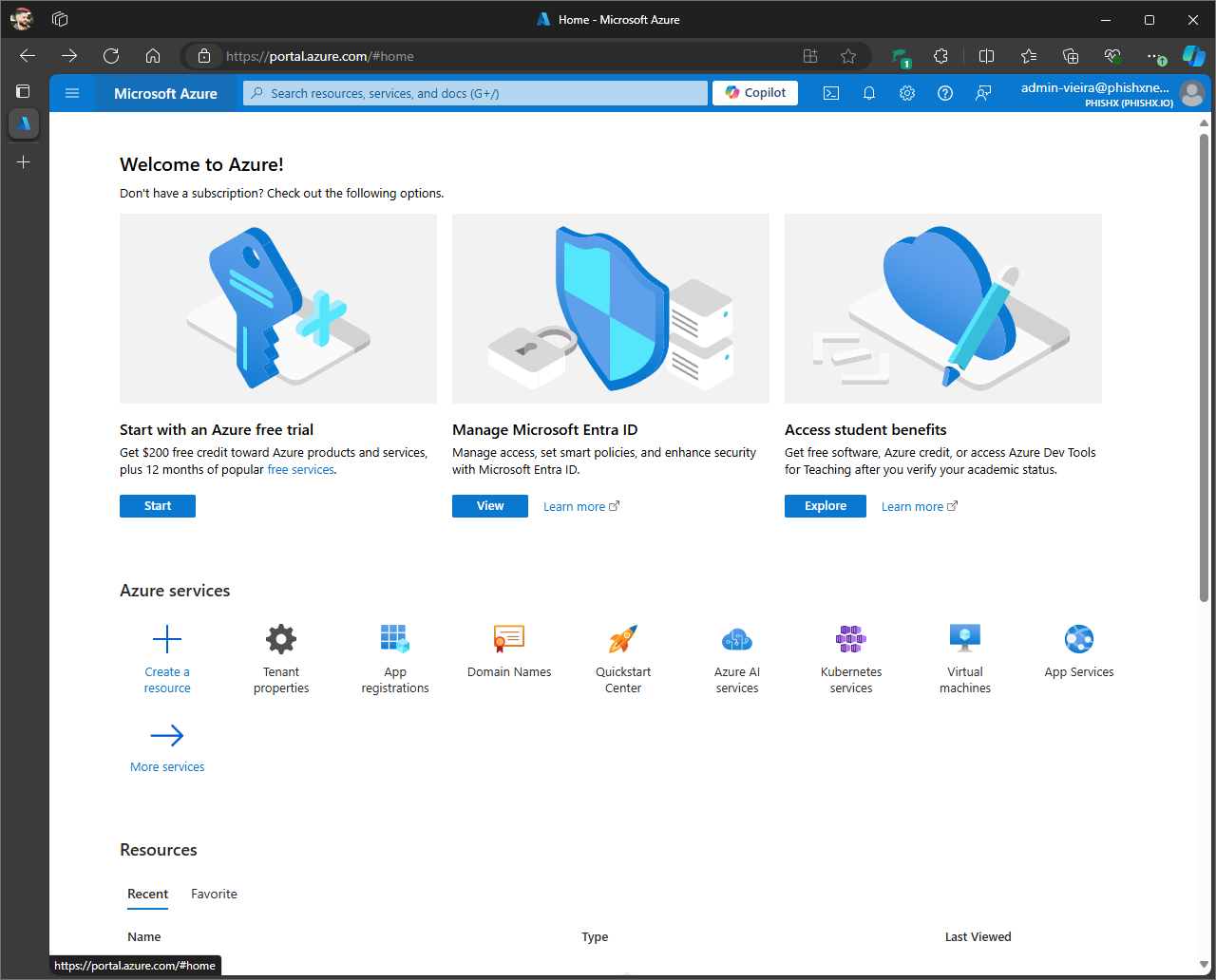This screenshot has width=1216, height=980.
Task: View site information lock icon
Action: (x=204, y=56)
